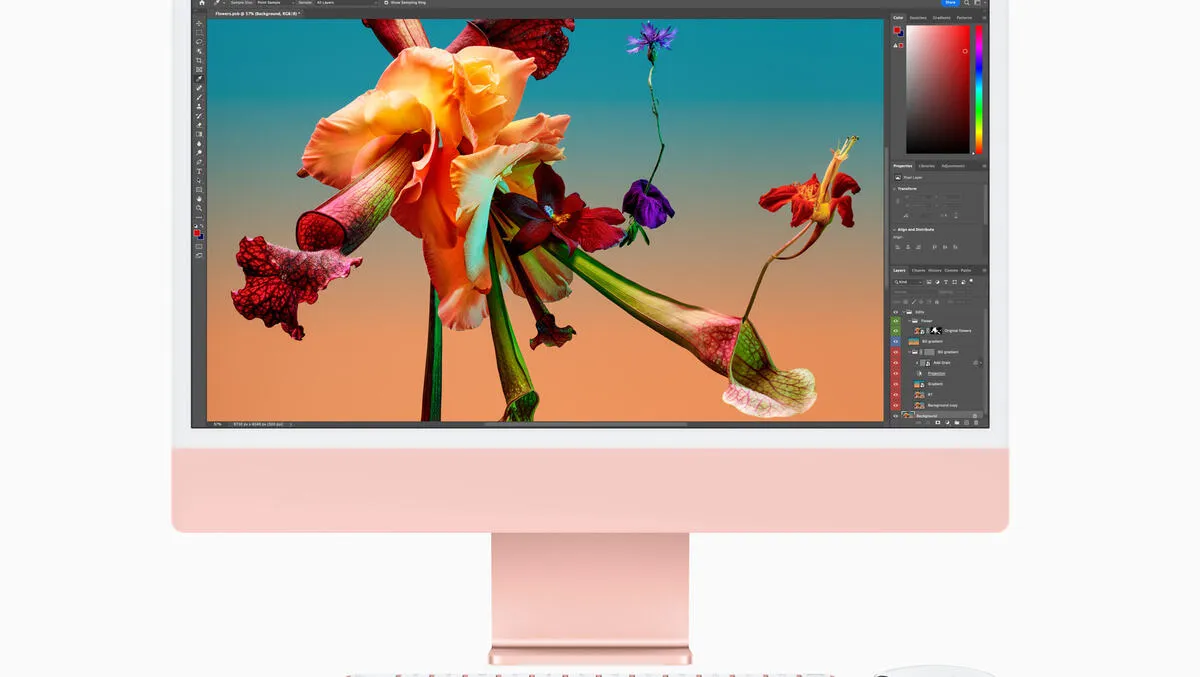
Task: Collapse the BG gradient layer group
Action: pos(911,352)
